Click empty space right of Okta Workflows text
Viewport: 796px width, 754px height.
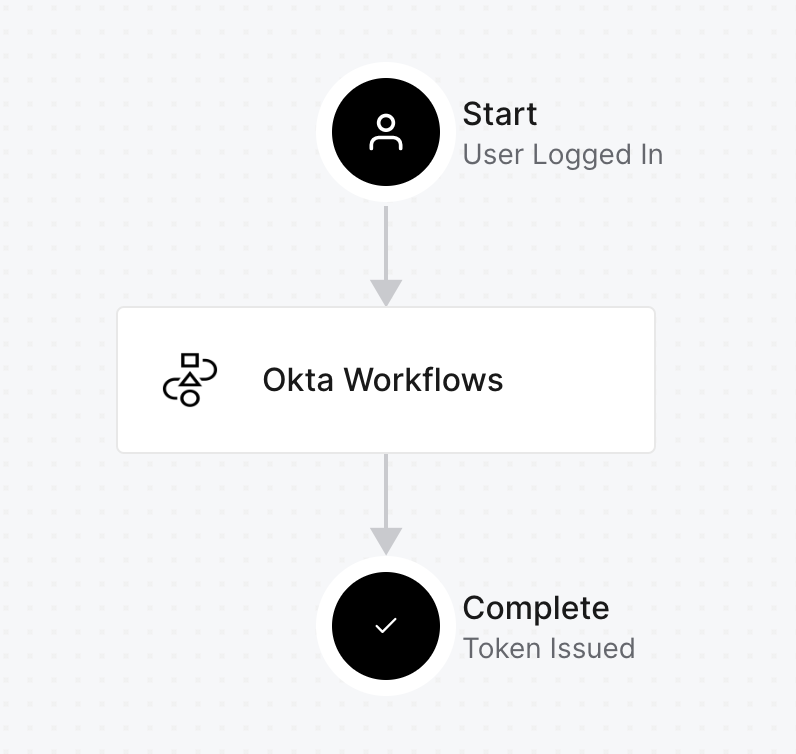click(x=580, y=380)
